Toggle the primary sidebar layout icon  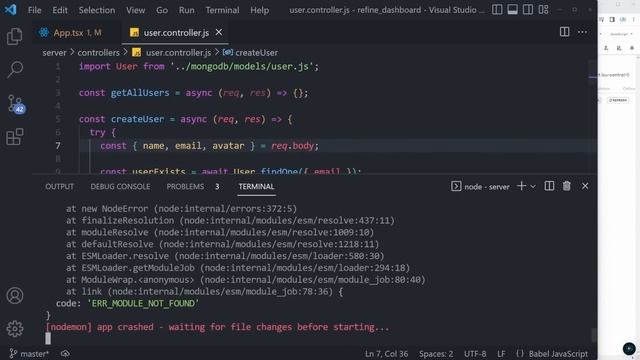497,9
